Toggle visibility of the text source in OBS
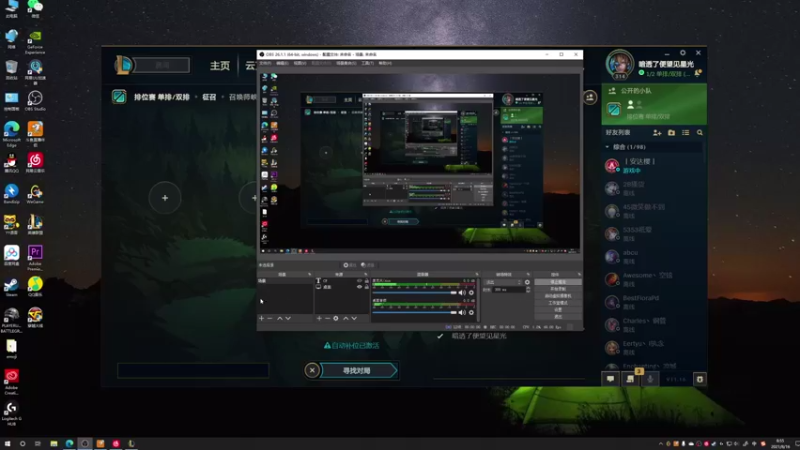The height and width of the screenshot is (450, 800). (x=359, y=281)
